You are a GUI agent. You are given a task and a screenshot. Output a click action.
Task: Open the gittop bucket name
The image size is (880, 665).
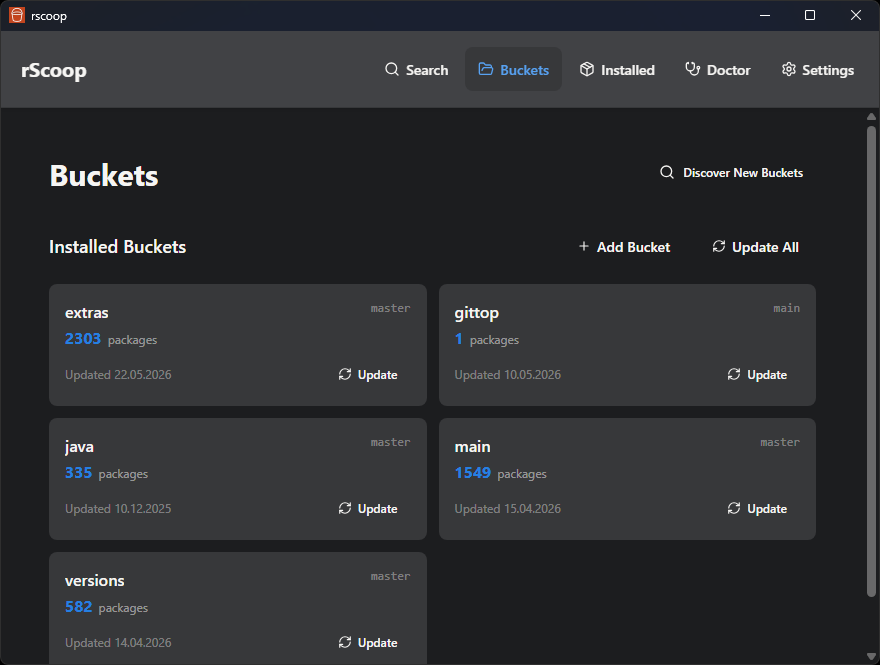476,313
